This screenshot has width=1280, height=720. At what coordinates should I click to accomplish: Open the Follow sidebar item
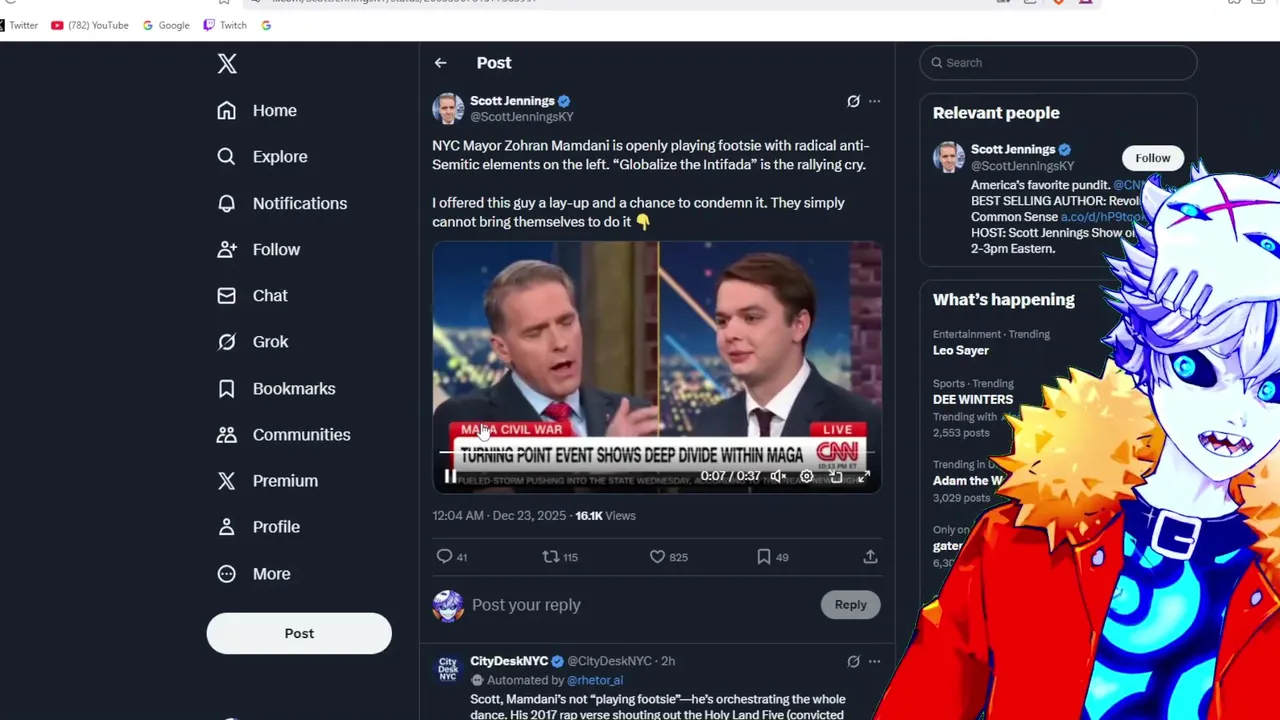coord(258,249)
